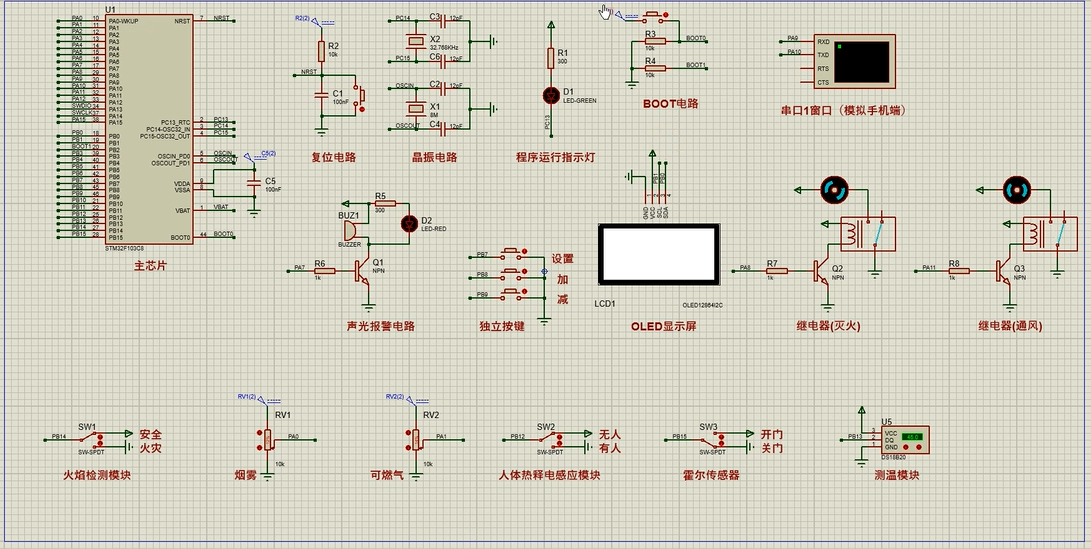Click the 减 push button on PB9
Image resolution: width=1091 pixels, height=549 pixels.
tap(513, 292)
